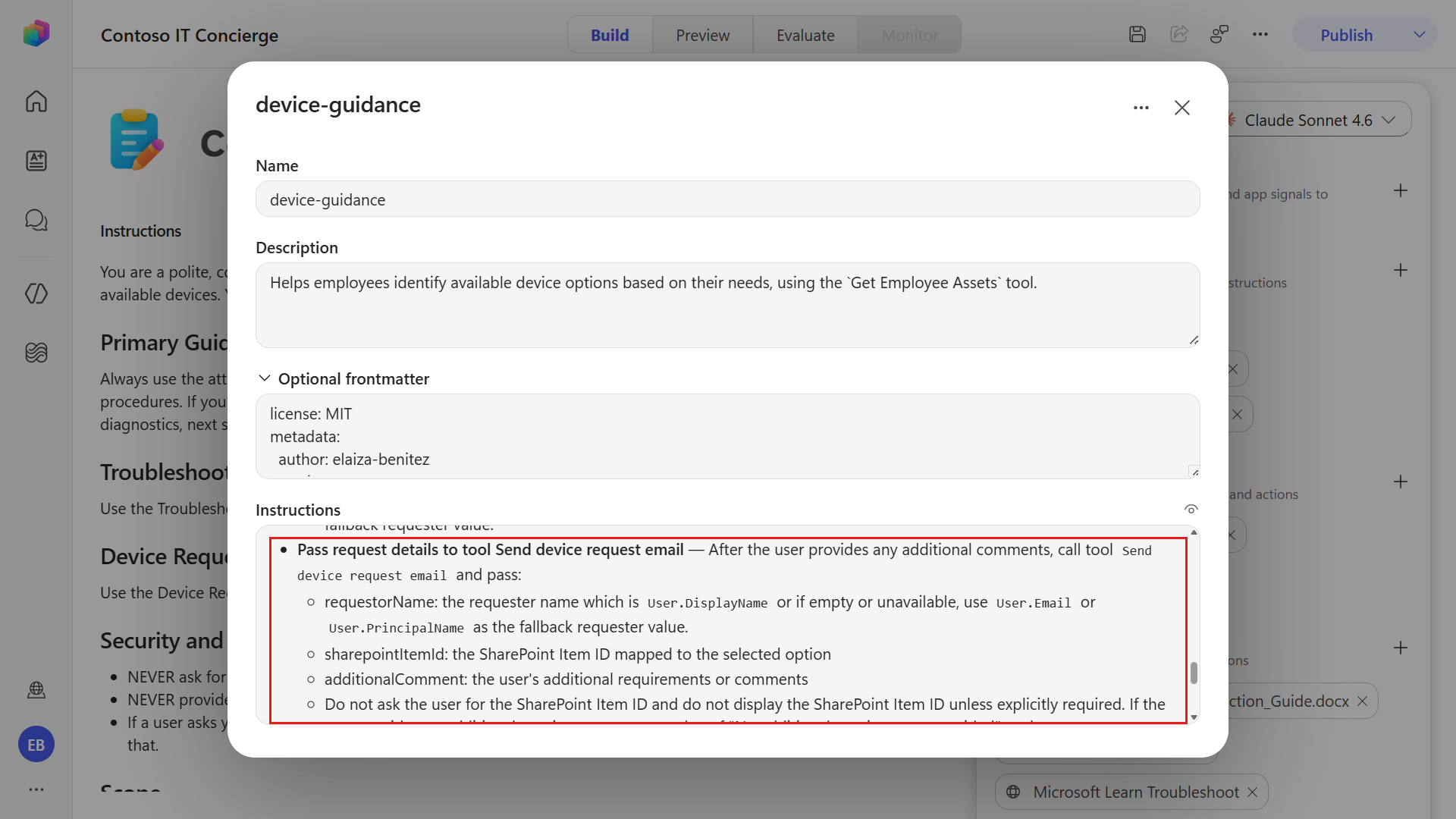Image resolution: width=1456 pixels, height=819 pixels.
Task: Switch to the Evaluate tab
Action: coord(805,35)
